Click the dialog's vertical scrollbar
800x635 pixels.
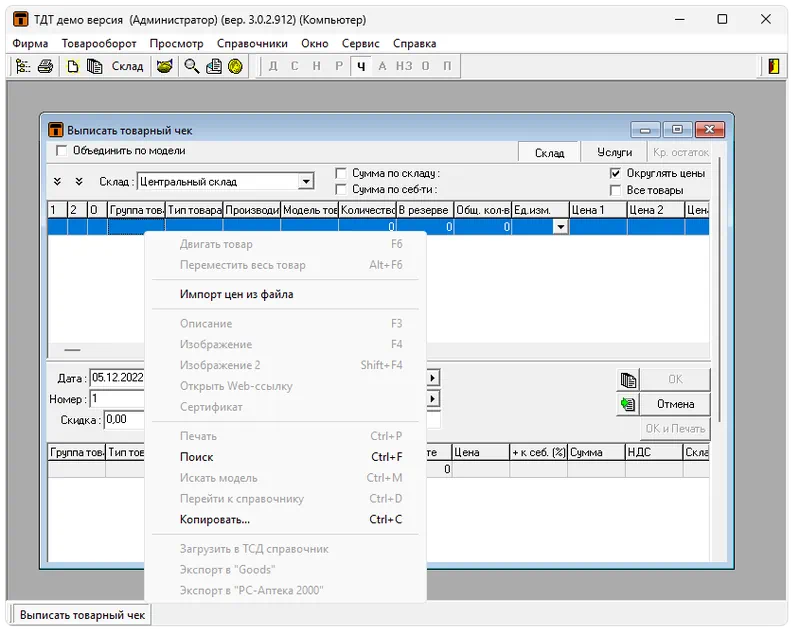tap(719, 289)
